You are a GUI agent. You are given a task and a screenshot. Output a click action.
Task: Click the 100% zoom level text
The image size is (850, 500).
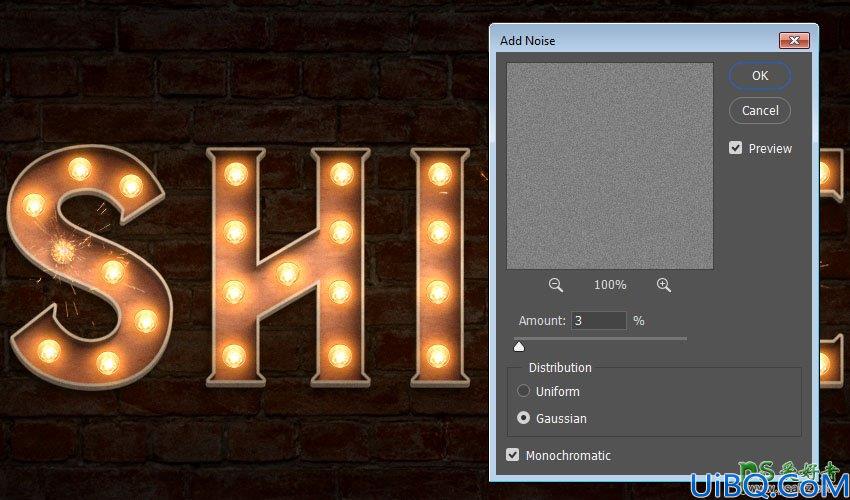610,285
